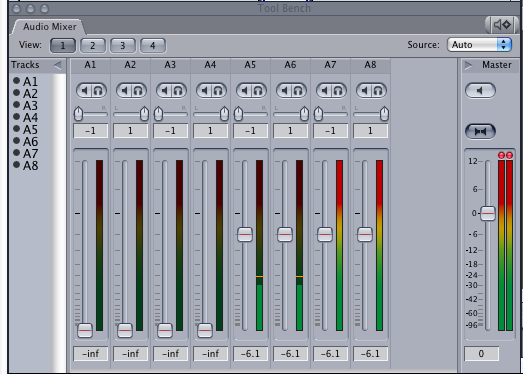Toggle track A1 visibility dot in Tracks list
This screenshot has width=523, height=374.
tap(16, 80)
